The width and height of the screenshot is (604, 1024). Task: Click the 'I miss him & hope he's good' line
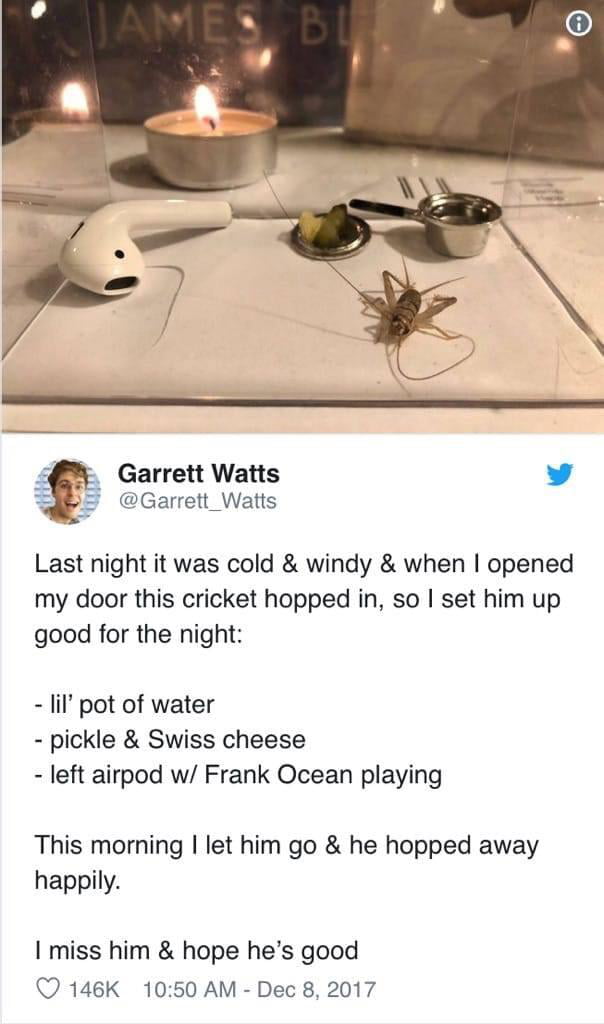click(x=197, y=950)
